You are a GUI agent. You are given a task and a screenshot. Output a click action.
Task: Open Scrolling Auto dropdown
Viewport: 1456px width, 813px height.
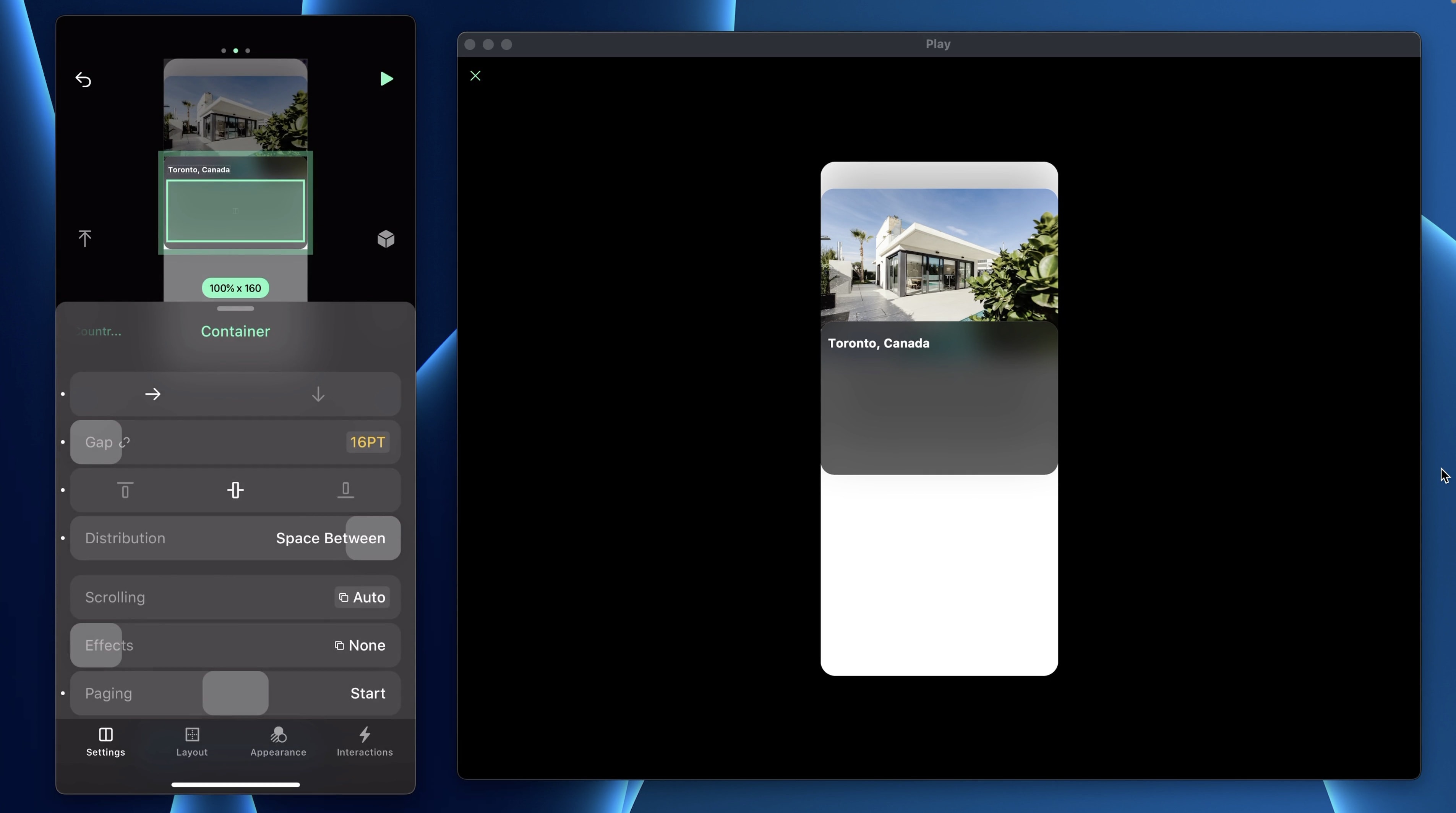[362, 597]
